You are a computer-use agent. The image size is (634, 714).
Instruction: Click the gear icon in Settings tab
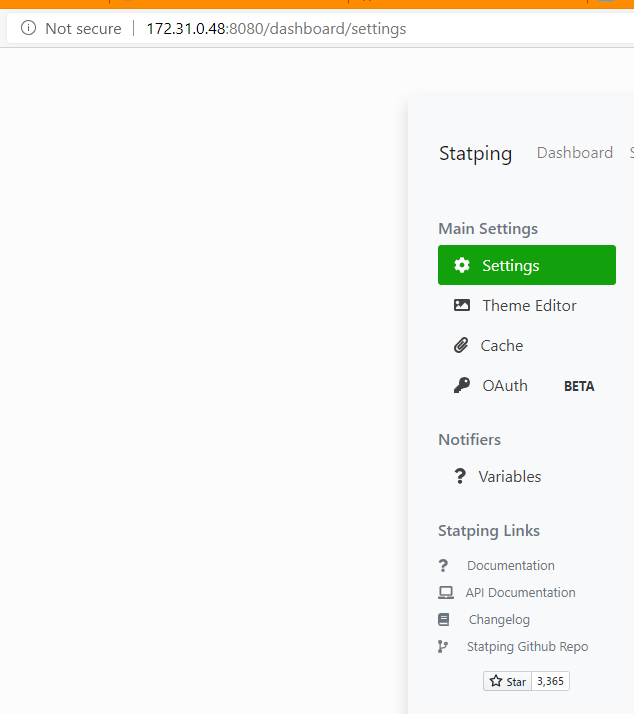pyautogui.click(x=462, y=265)
